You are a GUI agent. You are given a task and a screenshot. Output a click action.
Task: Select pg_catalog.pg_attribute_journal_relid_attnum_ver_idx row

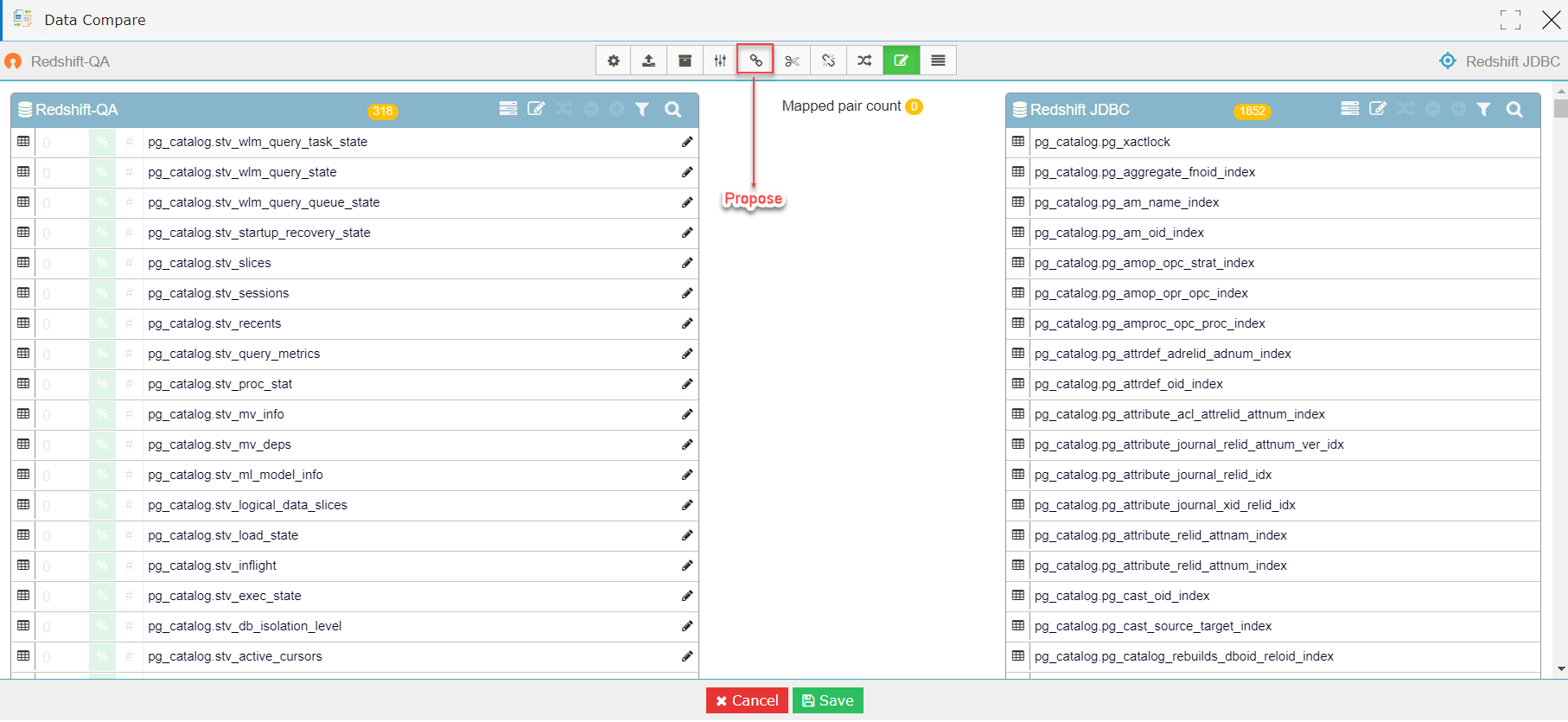pos(1273,444)
